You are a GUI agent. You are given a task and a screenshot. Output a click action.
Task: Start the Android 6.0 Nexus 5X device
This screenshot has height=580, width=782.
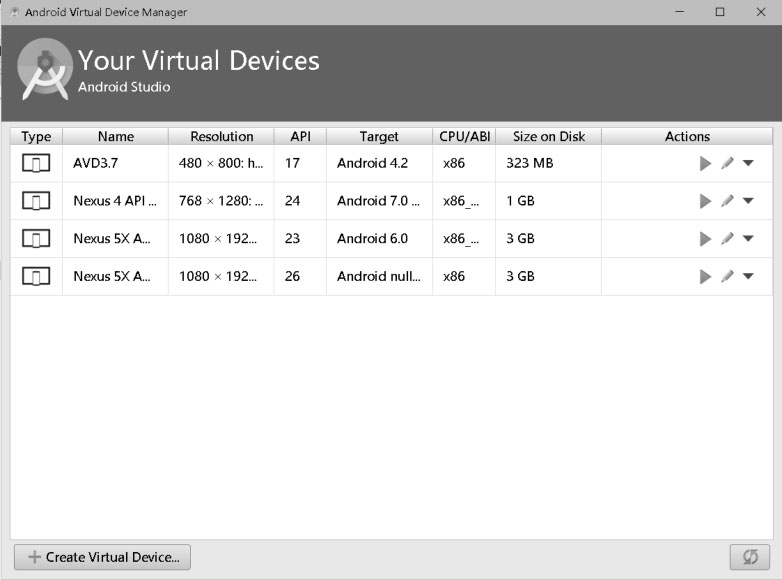[x=705, y=239]
